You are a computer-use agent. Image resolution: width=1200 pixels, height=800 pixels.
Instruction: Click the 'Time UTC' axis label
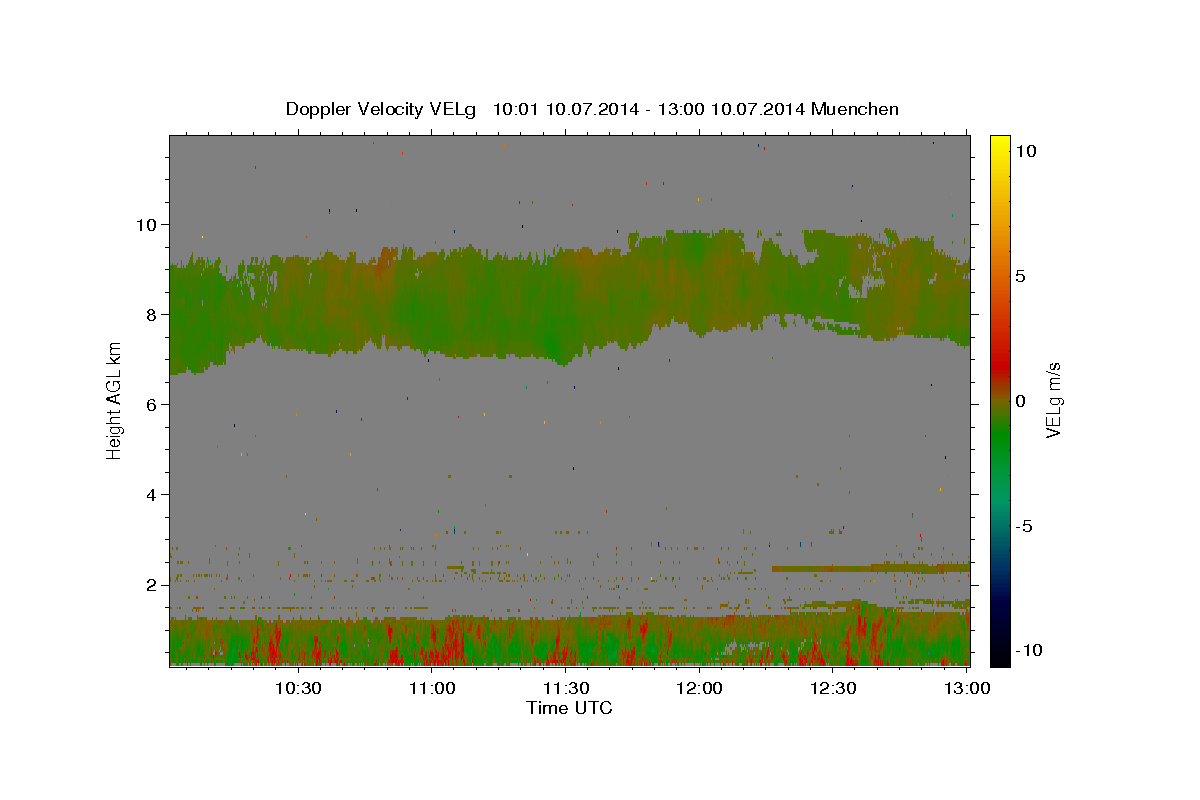(569, 708)
